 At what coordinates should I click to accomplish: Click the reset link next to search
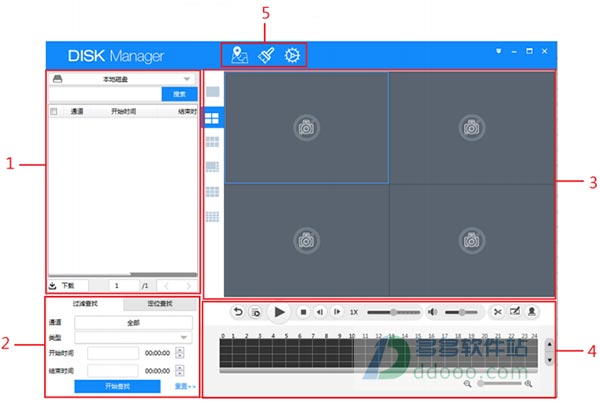[185, 386]
